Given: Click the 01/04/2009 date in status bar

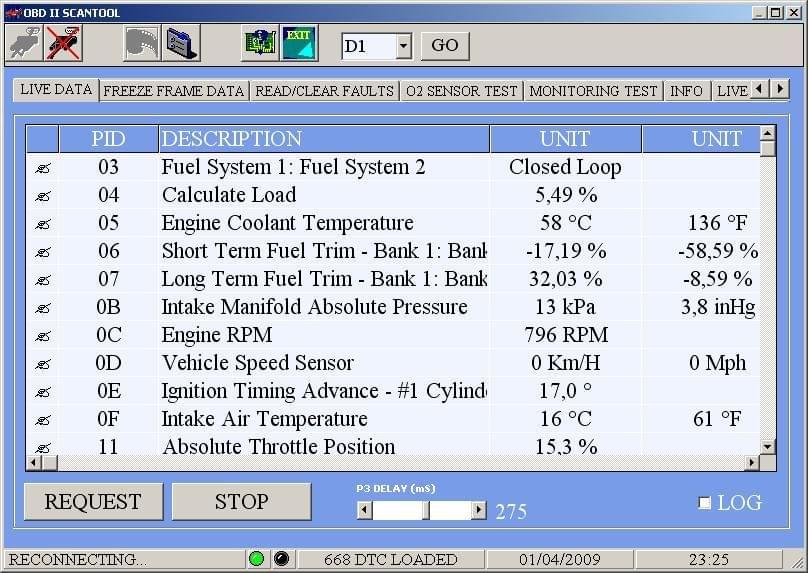Looking at the screenshot, I should 560,559.
